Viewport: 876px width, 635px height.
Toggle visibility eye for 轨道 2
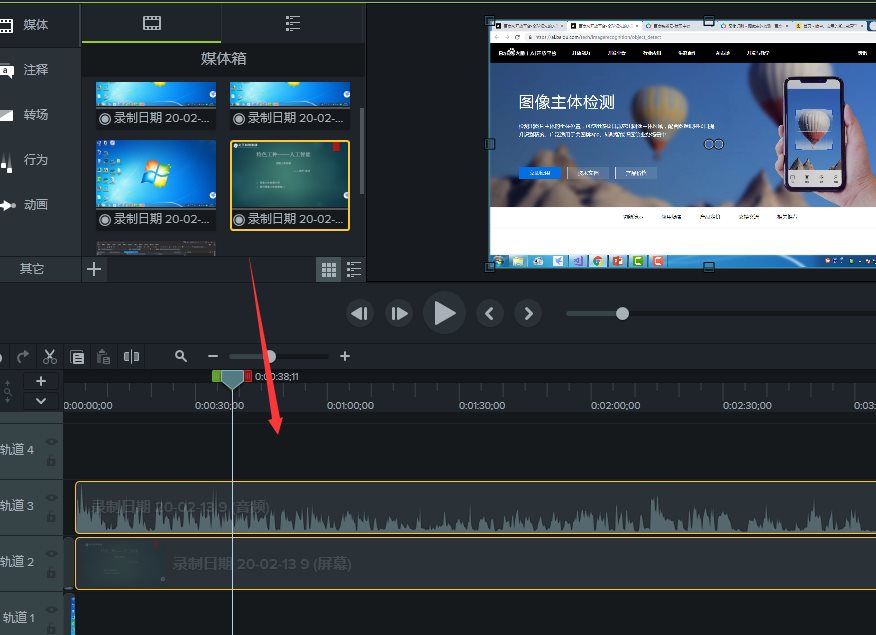pos(51,554)
